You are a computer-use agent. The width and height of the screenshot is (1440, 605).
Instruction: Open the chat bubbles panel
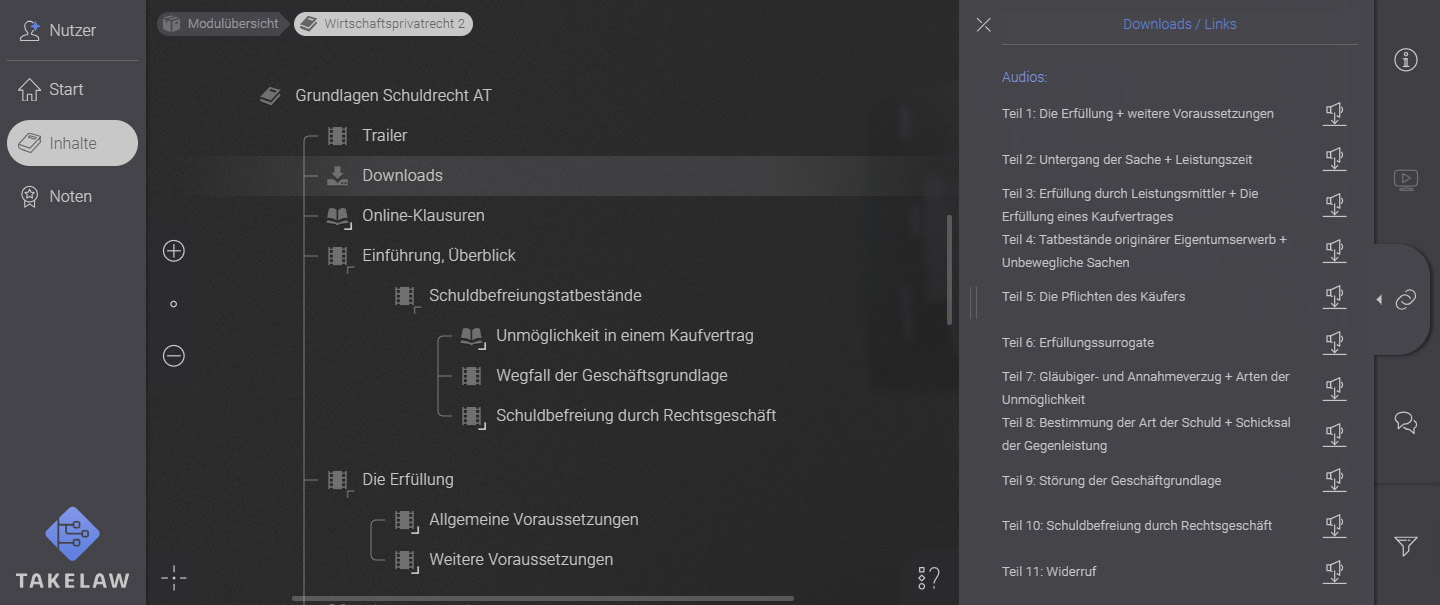pos(1405,423)
